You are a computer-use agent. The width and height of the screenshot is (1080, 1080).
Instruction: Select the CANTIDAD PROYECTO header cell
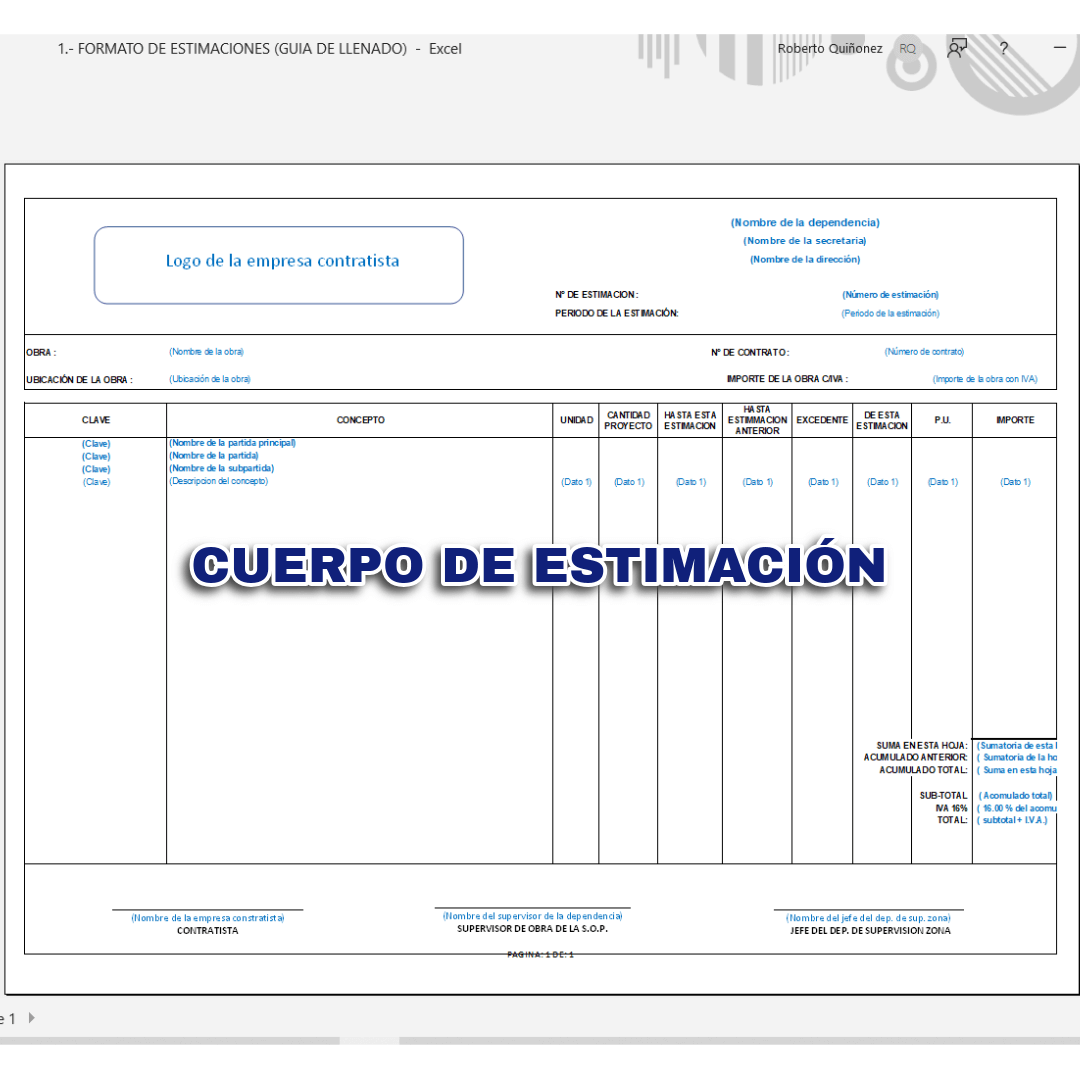click(x=628, y=421)
